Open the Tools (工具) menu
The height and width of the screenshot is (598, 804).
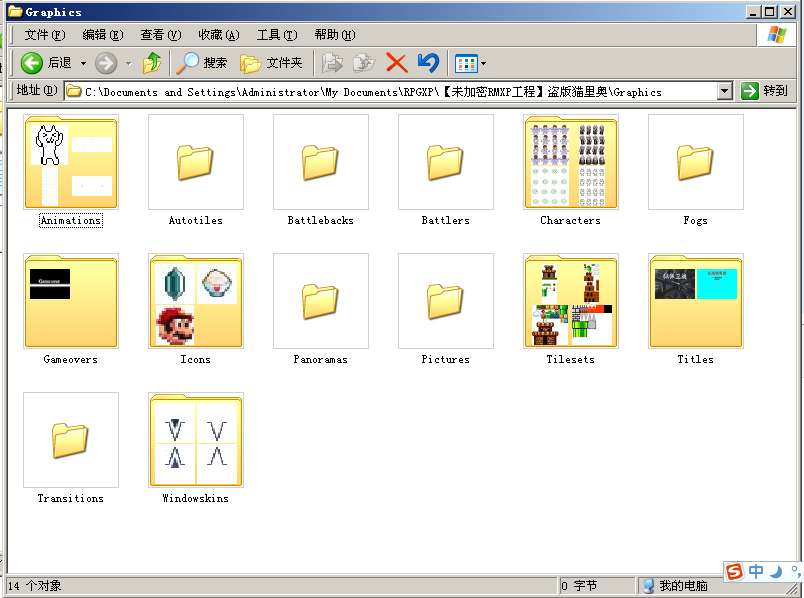[x=277, y=35]
